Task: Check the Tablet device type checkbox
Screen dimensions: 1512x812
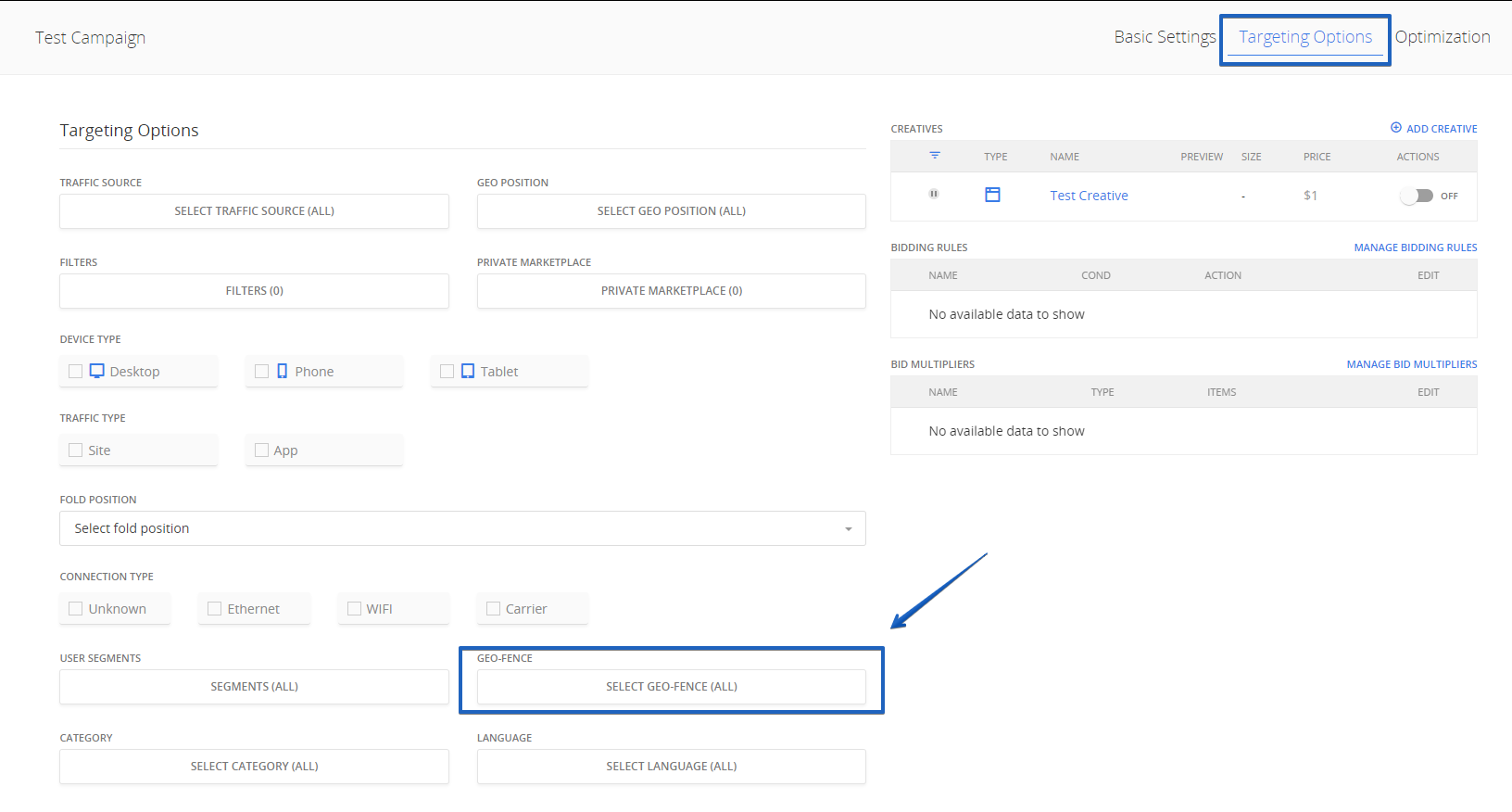Action: 447,371
